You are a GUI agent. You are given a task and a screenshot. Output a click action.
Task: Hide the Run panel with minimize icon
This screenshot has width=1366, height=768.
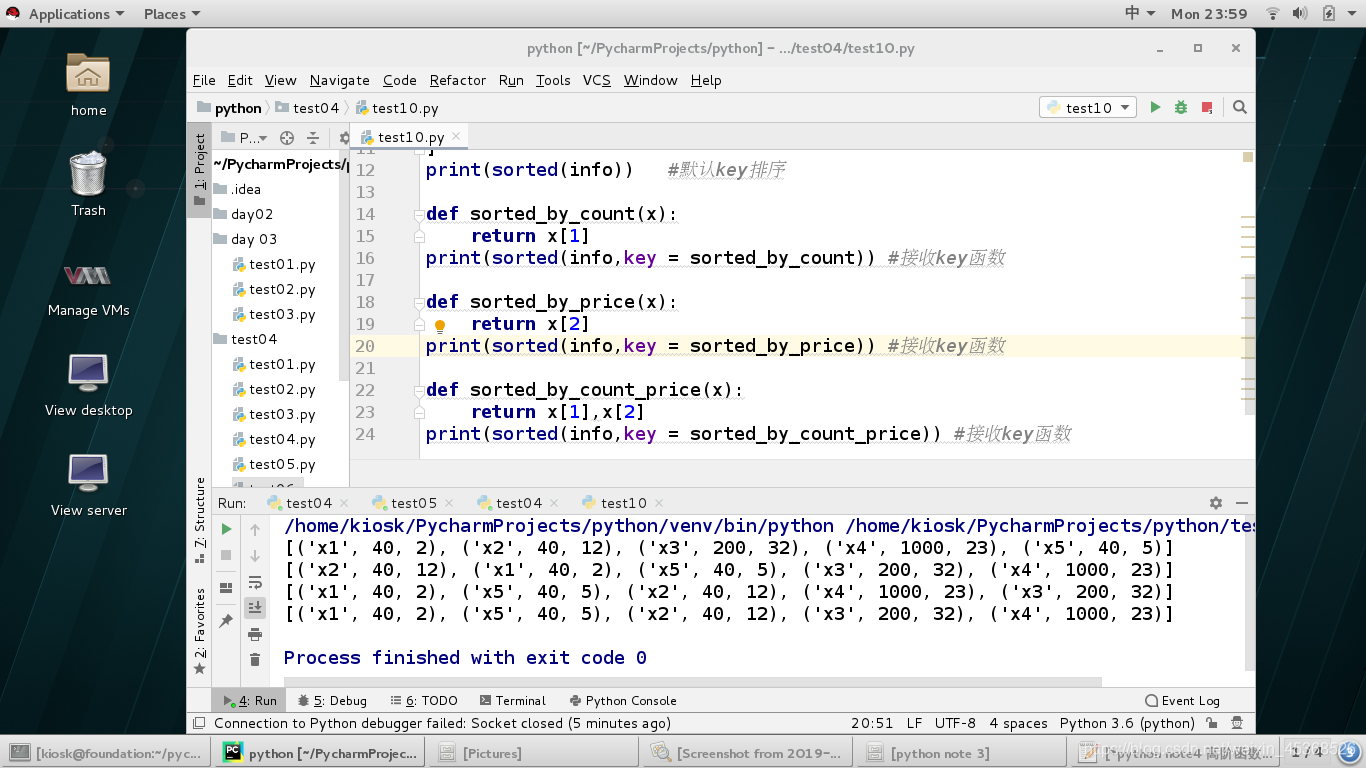pos(1242,503)
